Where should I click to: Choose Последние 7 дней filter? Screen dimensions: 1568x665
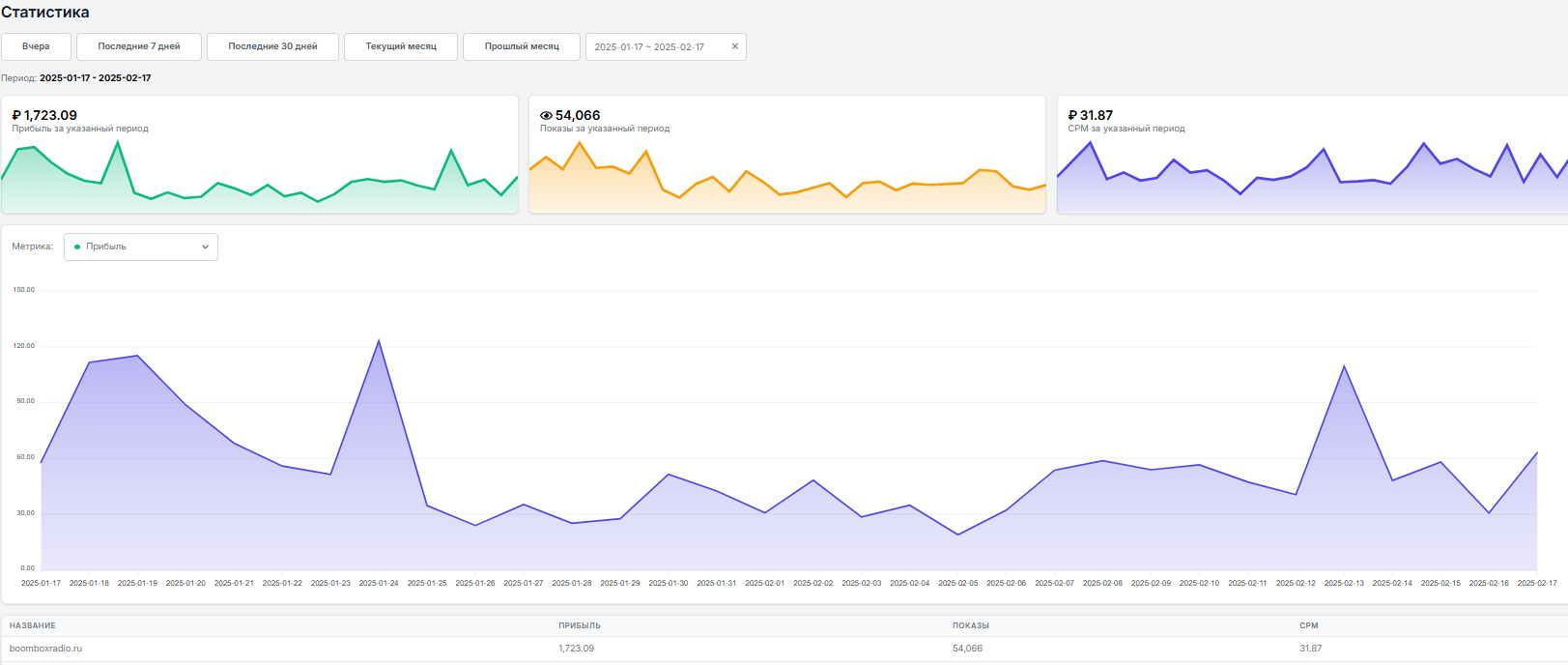pos(139,46)
